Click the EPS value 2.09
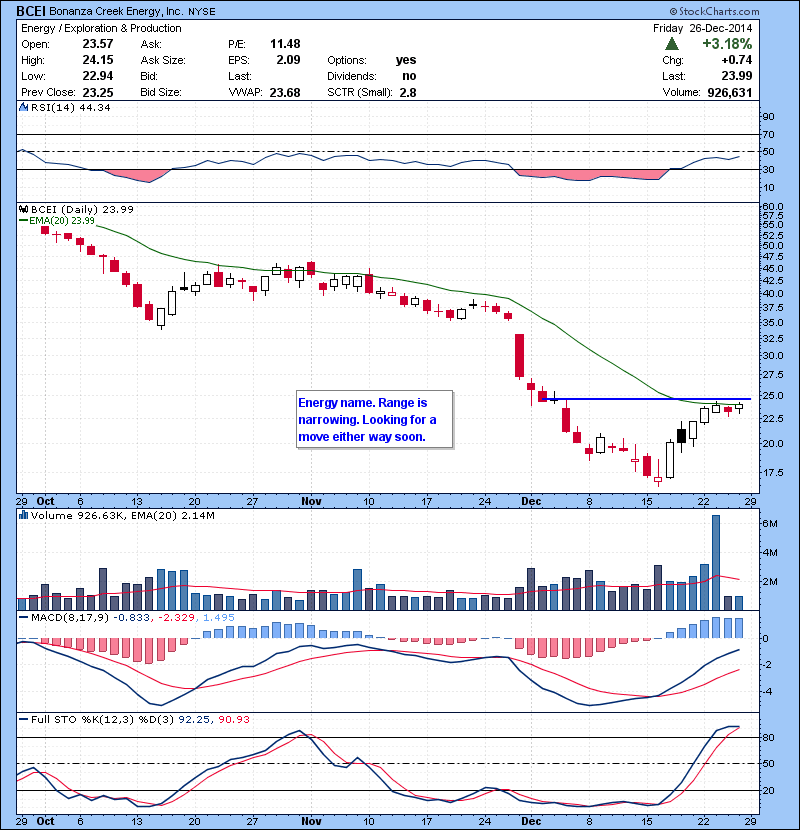The width and height of the screenshot is (800, 830). [289, 60]
